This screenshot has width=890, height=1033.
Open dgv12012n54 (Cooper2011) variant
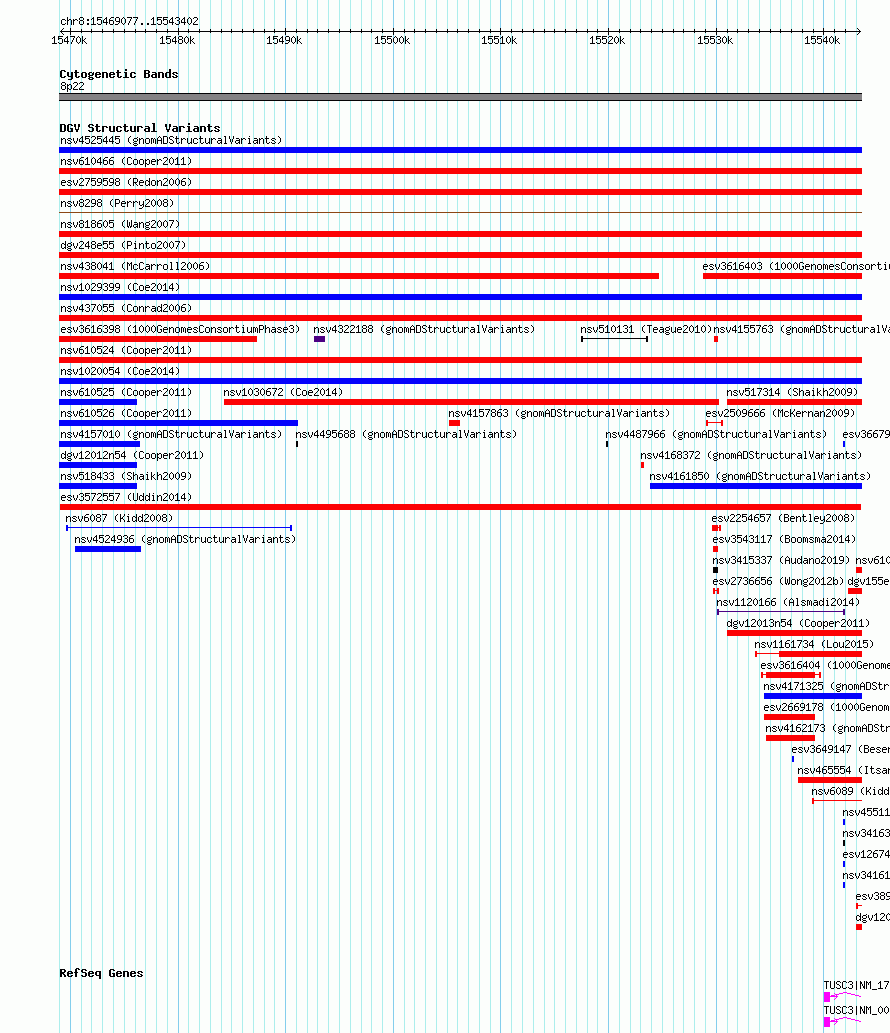coord(132,457)
